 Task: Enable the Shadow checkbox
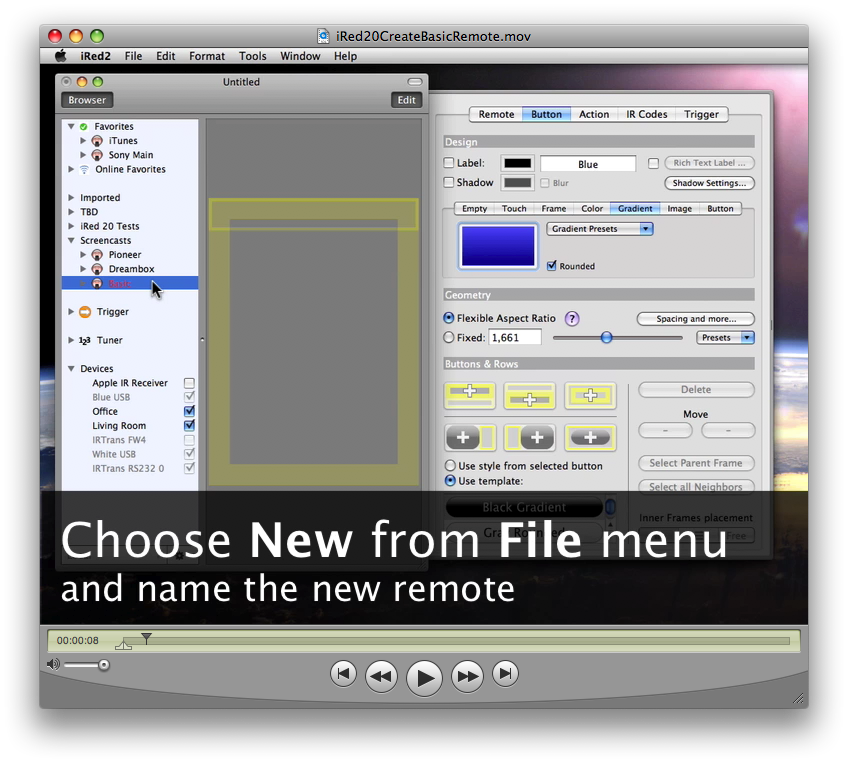(448, 182)
